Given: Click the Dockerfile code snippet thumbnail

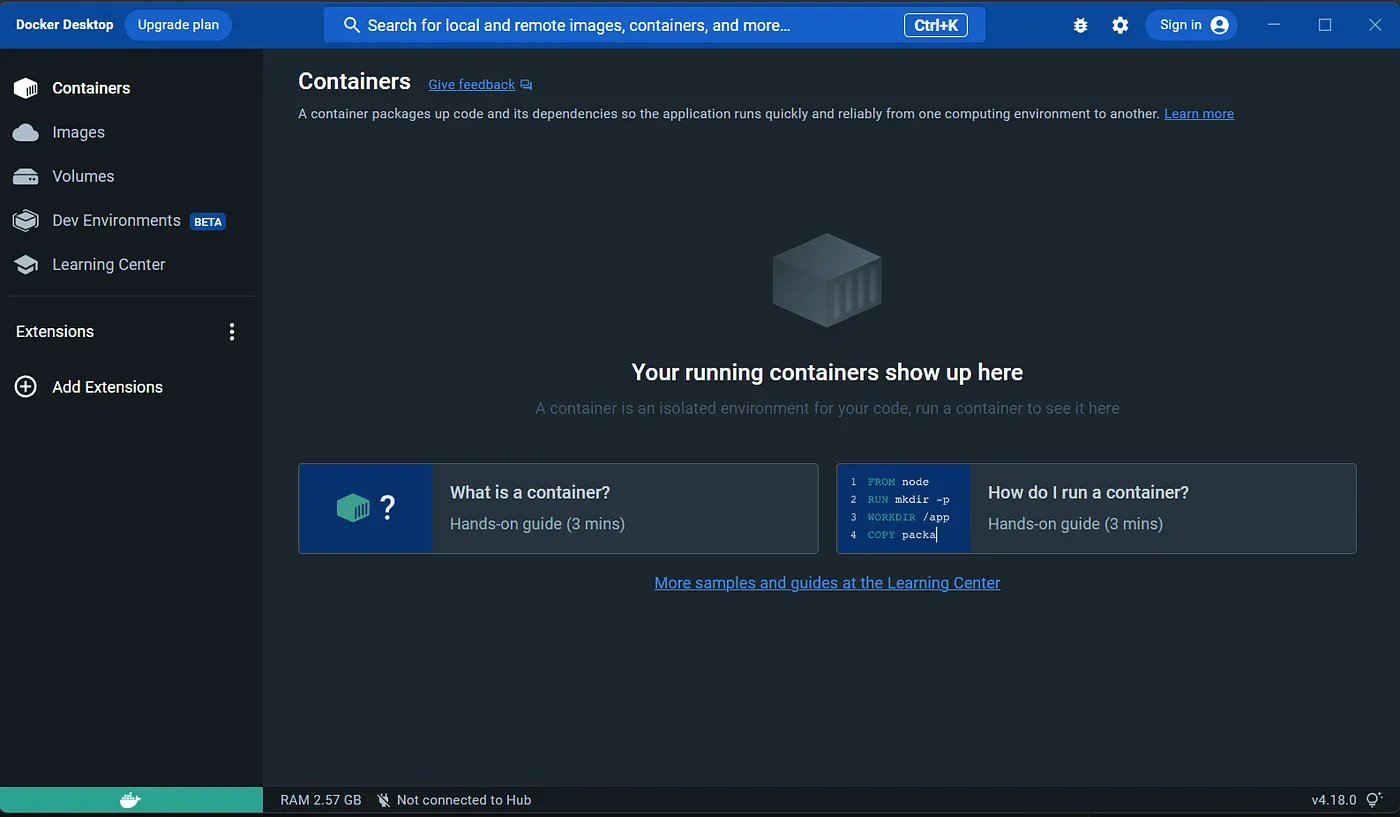Looking at the screenshot, I should click(x=903, y=508).
